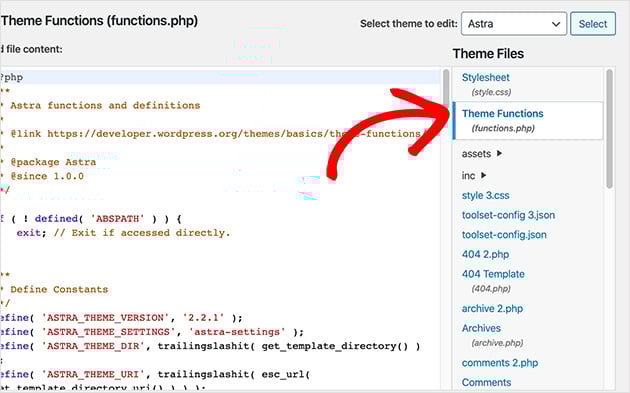Open the Archives template file
The height and width of the screenshot is (393, 630).
481,328
